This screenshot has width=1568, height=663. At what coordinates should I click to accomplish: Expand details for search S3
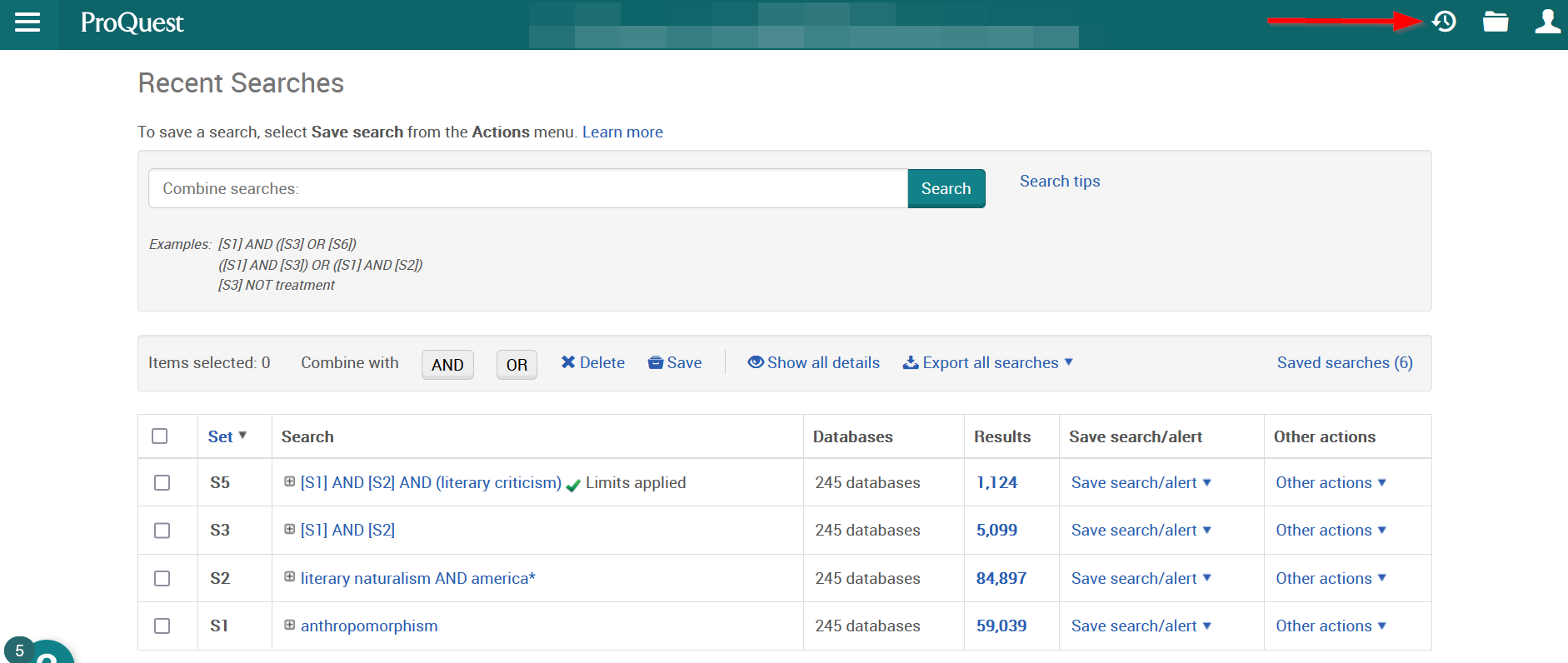click(289, 529)
